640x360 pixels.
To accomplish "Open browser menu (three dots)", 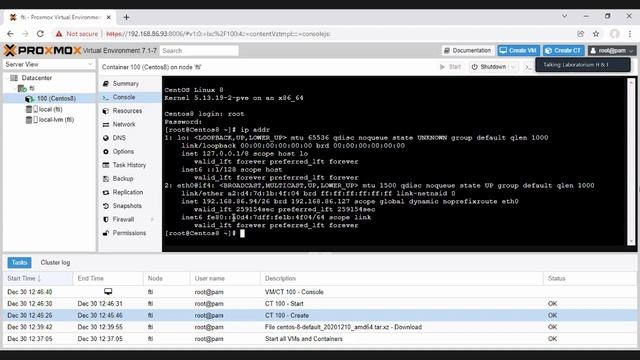I will tap(630, 34).
